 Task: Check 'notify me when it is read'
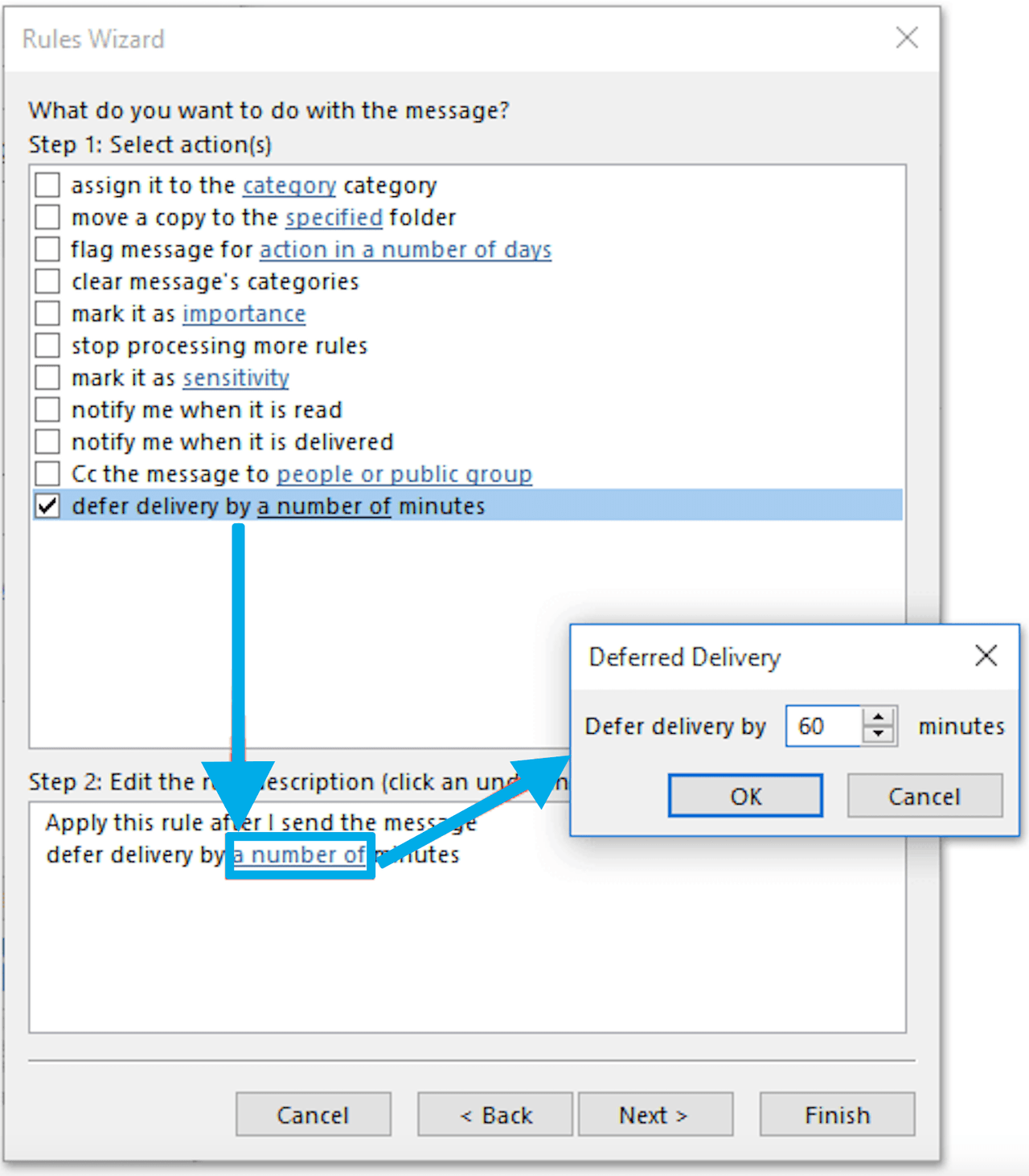tap(46, 409)
